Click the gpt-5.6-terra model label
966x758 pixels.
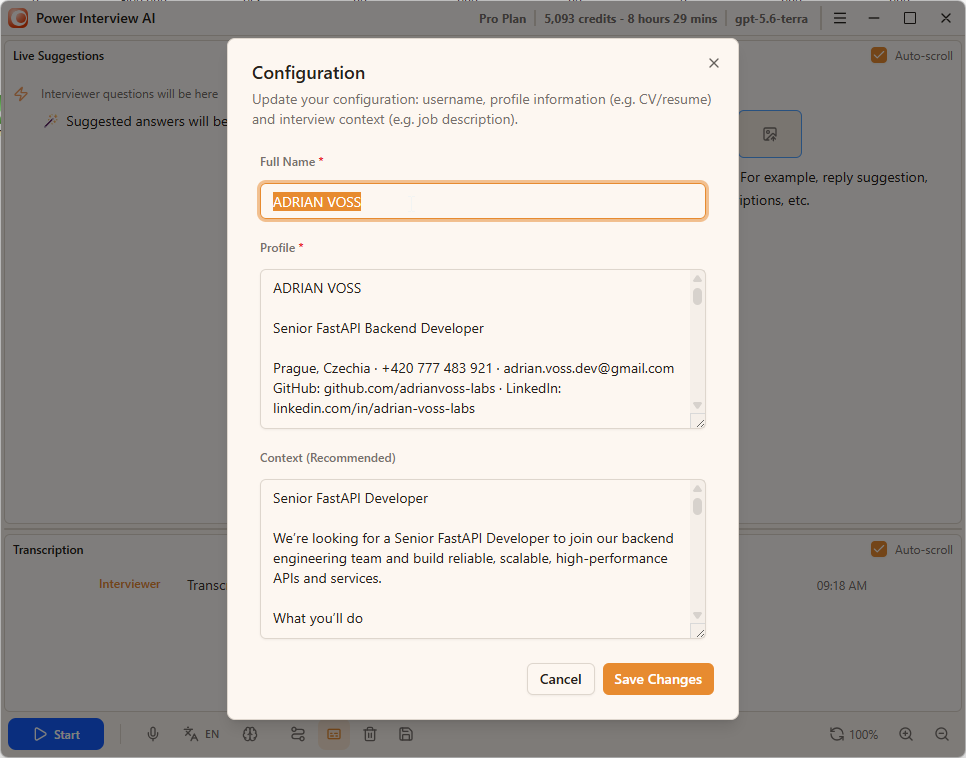tap(771, 18)
